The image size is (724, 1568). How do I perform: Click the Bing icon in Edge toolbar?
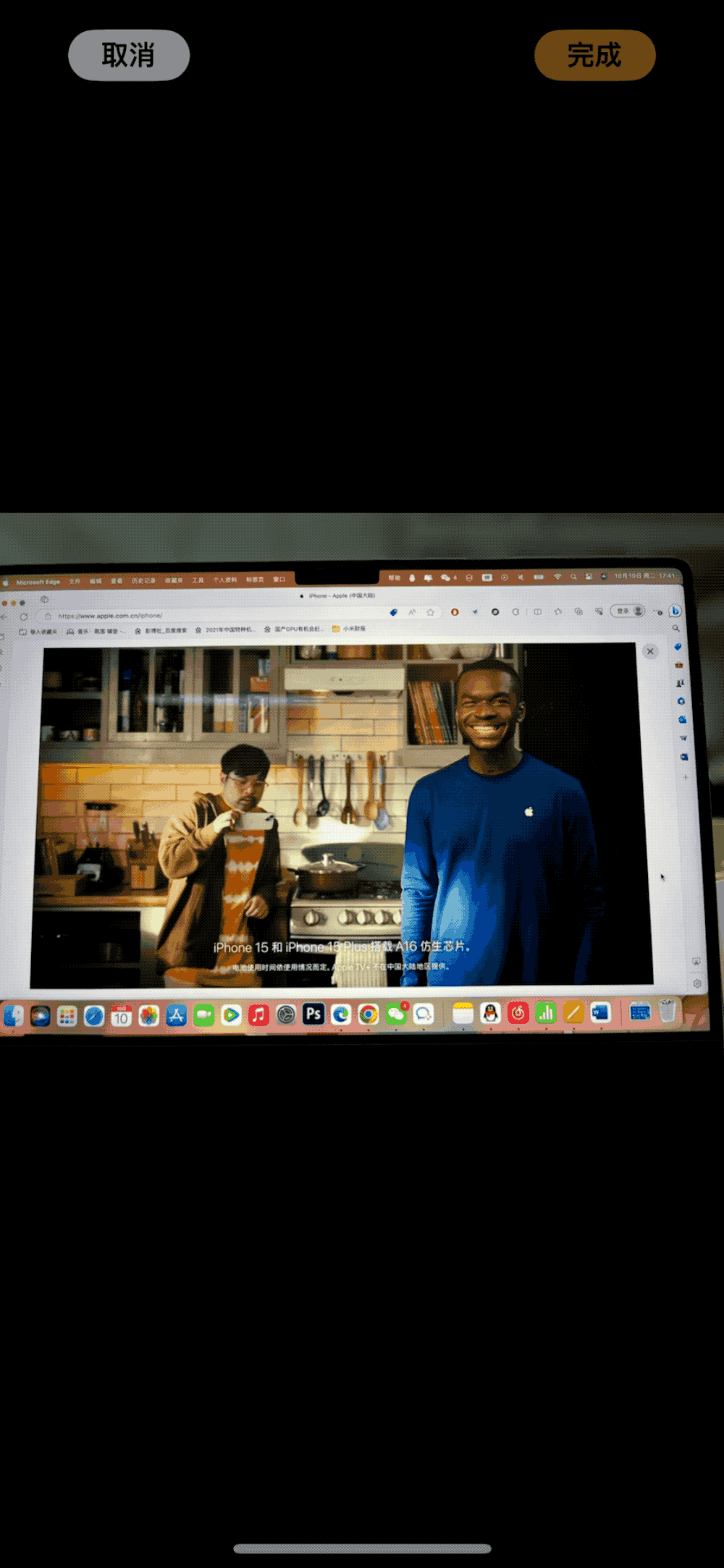click(675, 611)
